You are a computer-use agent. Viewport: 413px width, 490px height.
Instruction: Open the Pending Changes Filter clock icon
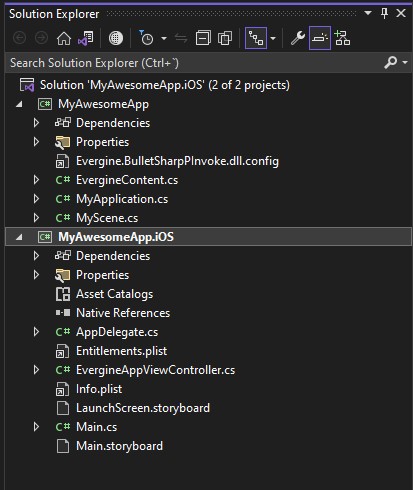coord(146,38)
